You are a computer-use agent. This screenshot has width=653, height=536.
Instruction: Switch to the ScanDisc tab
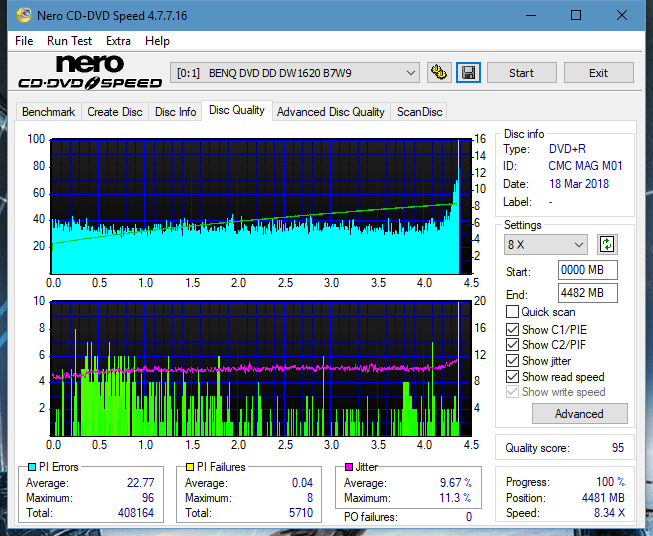click(419, 112)
